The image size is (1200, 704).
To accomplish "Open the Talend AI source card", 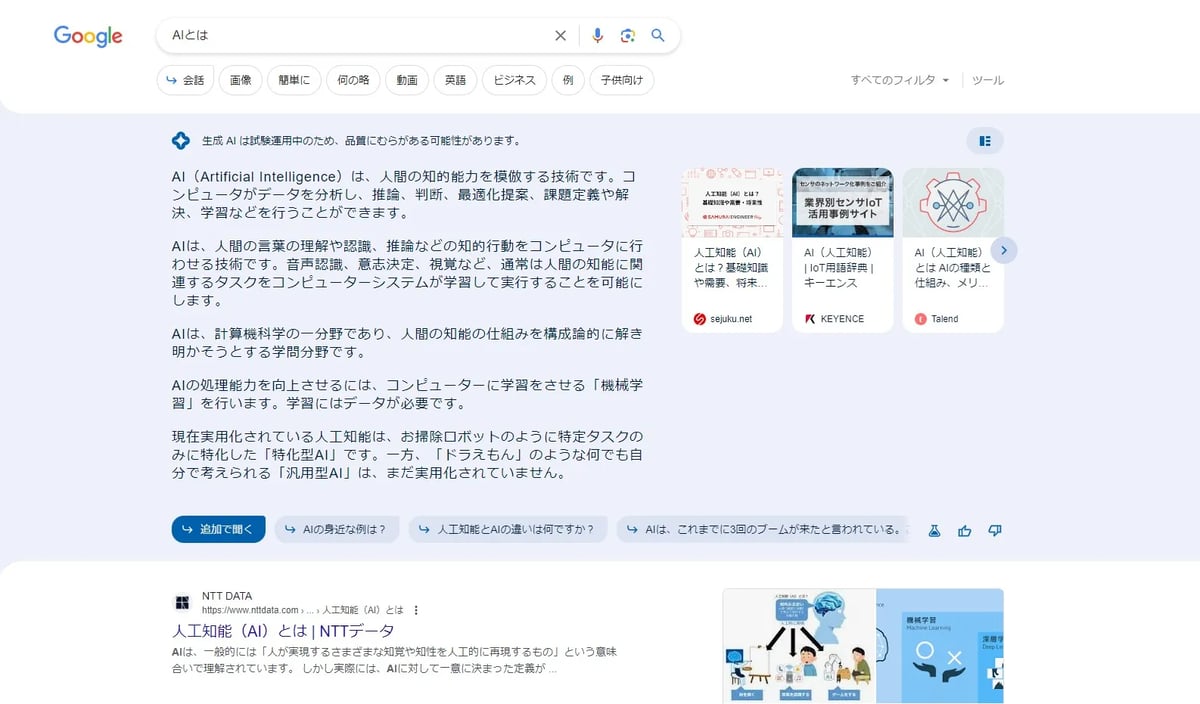I will click(x=953, y=250).
